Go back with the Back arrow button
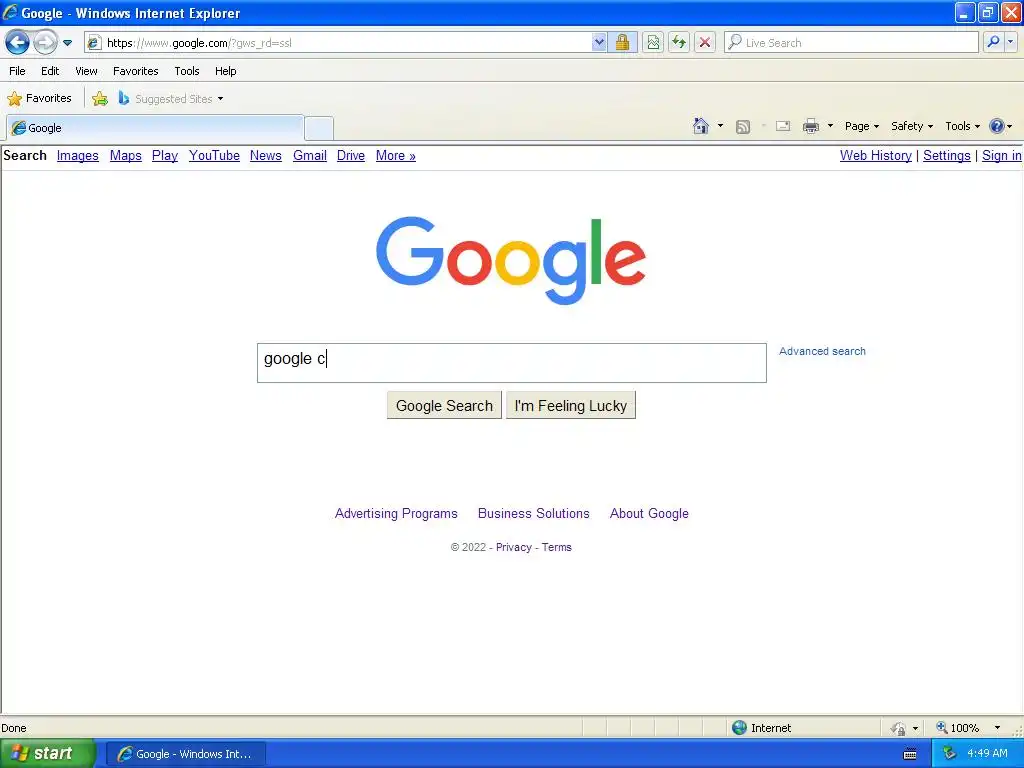The width and height of the screenshot is (1024, 768). [17, 43]
